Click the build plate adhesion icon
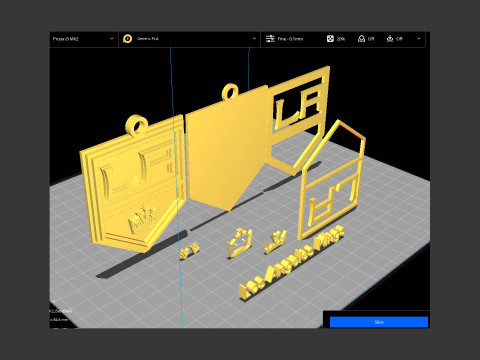The height and width of the screenshot is (360, 480). [x=390, y=39]
